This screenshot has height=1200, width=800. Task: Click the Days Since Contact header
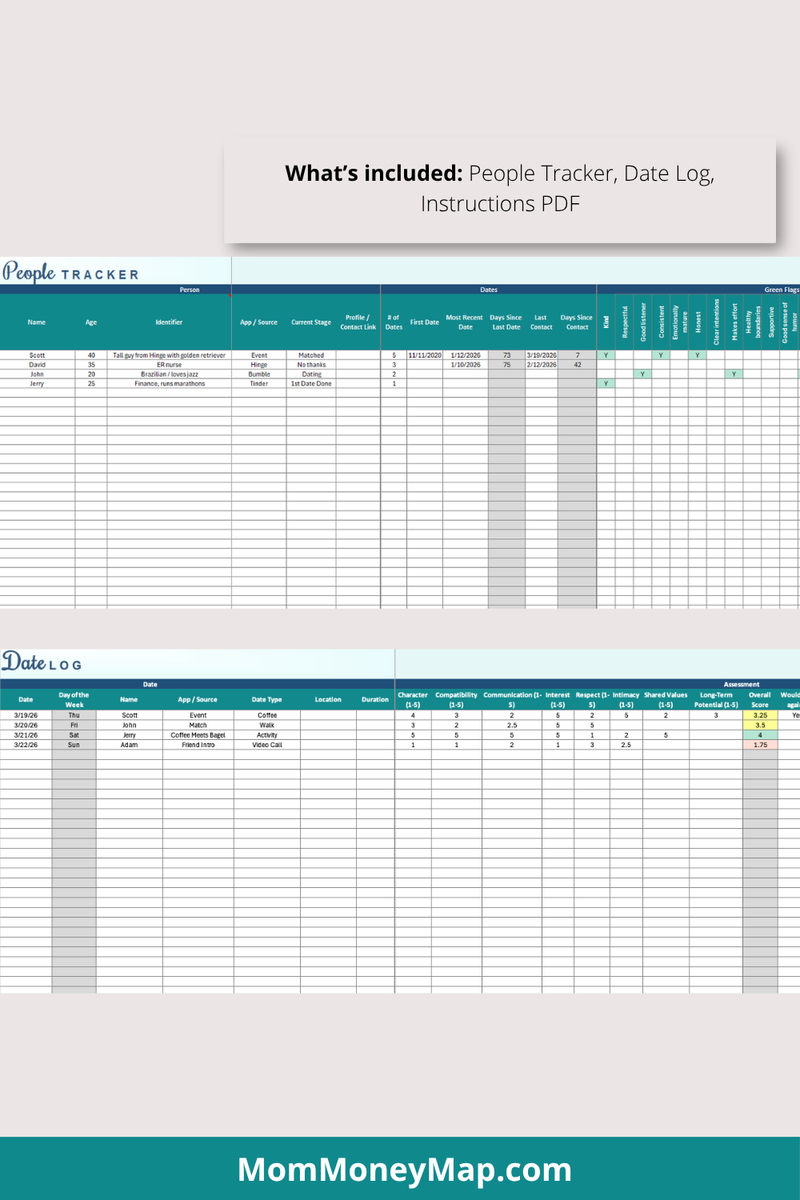(x=577, y=322)
